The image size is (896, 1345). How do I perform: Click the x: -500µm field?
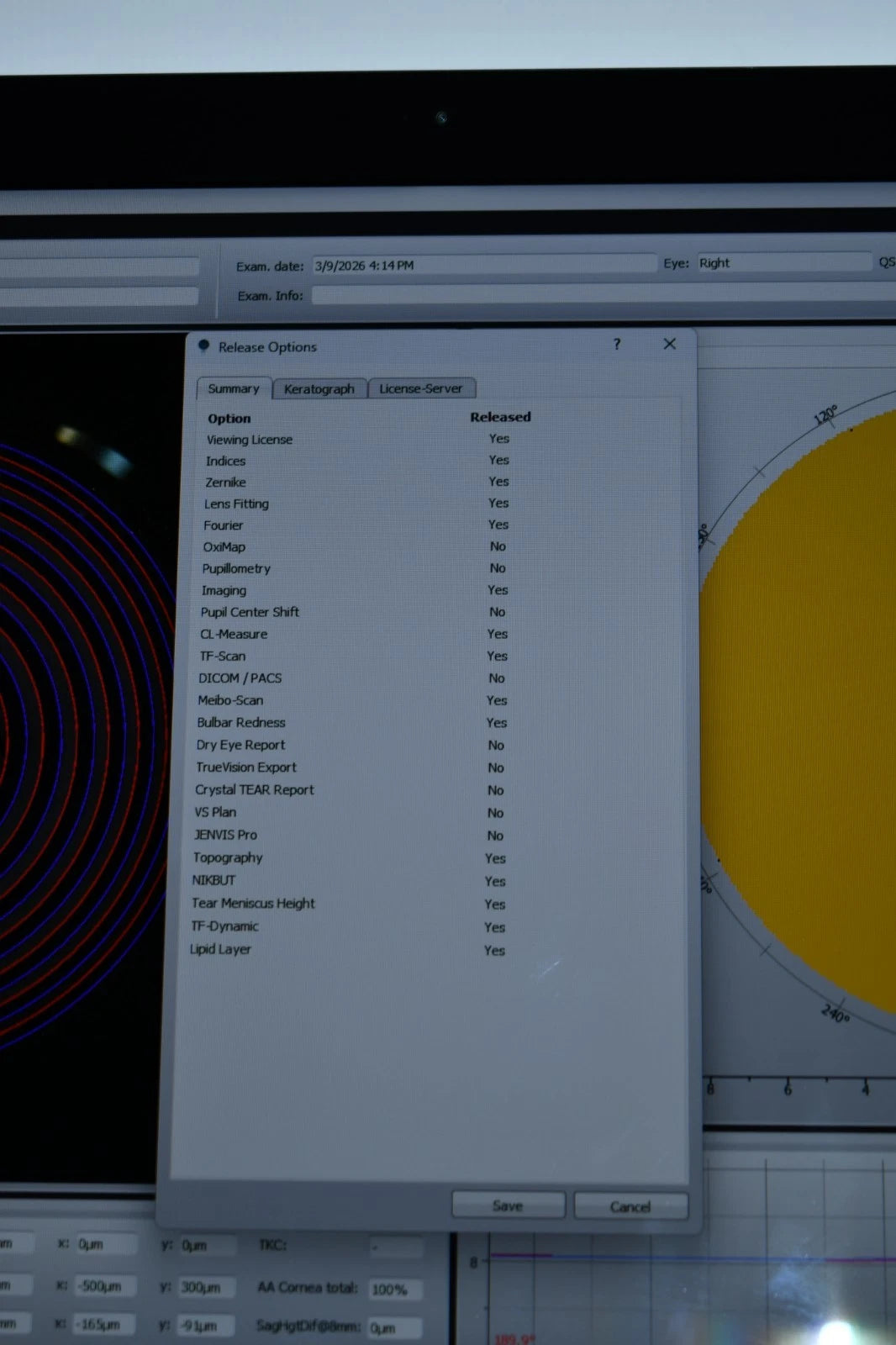(105, 1286)
